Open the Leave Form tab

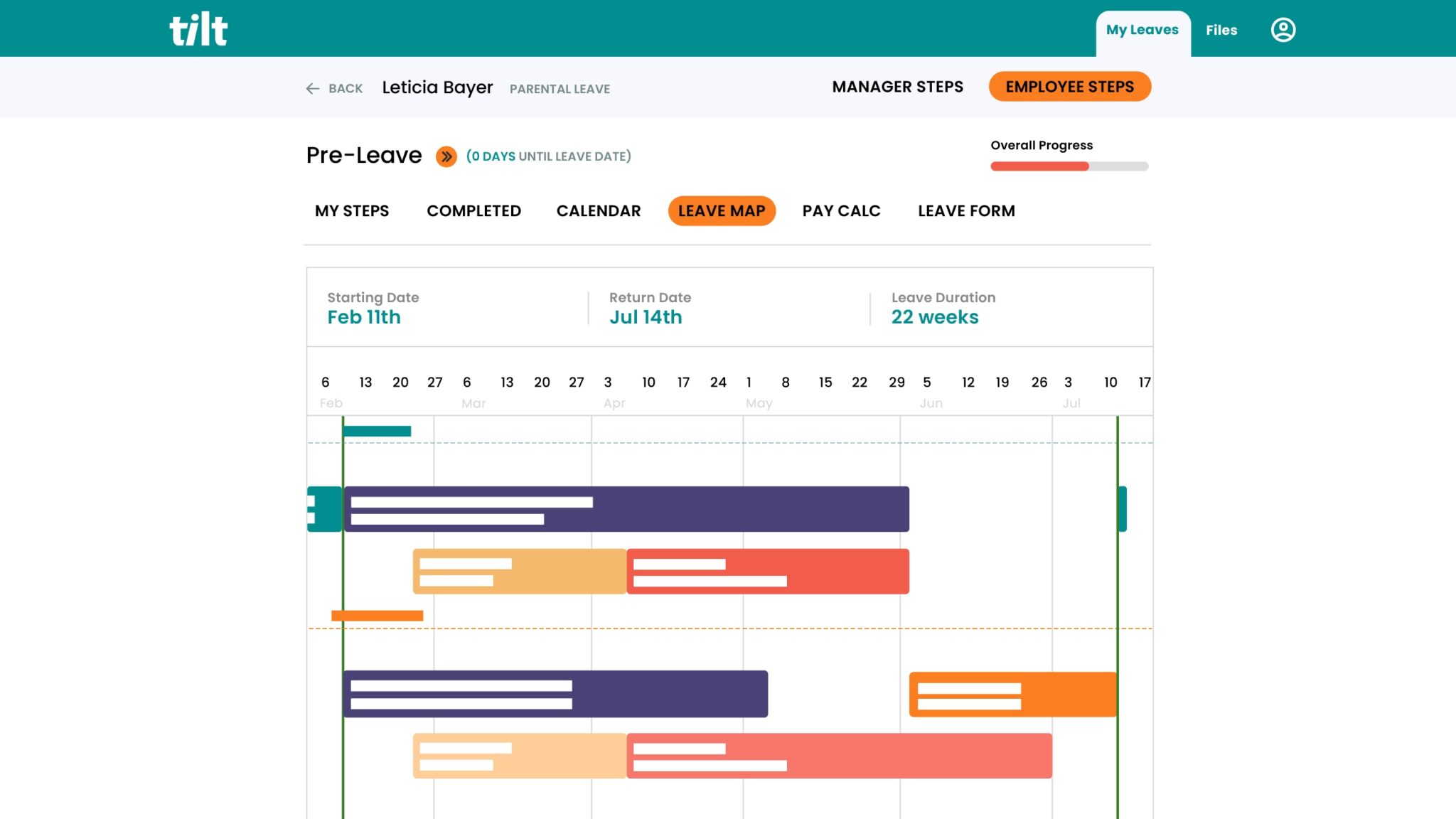(x=966, y=210)
